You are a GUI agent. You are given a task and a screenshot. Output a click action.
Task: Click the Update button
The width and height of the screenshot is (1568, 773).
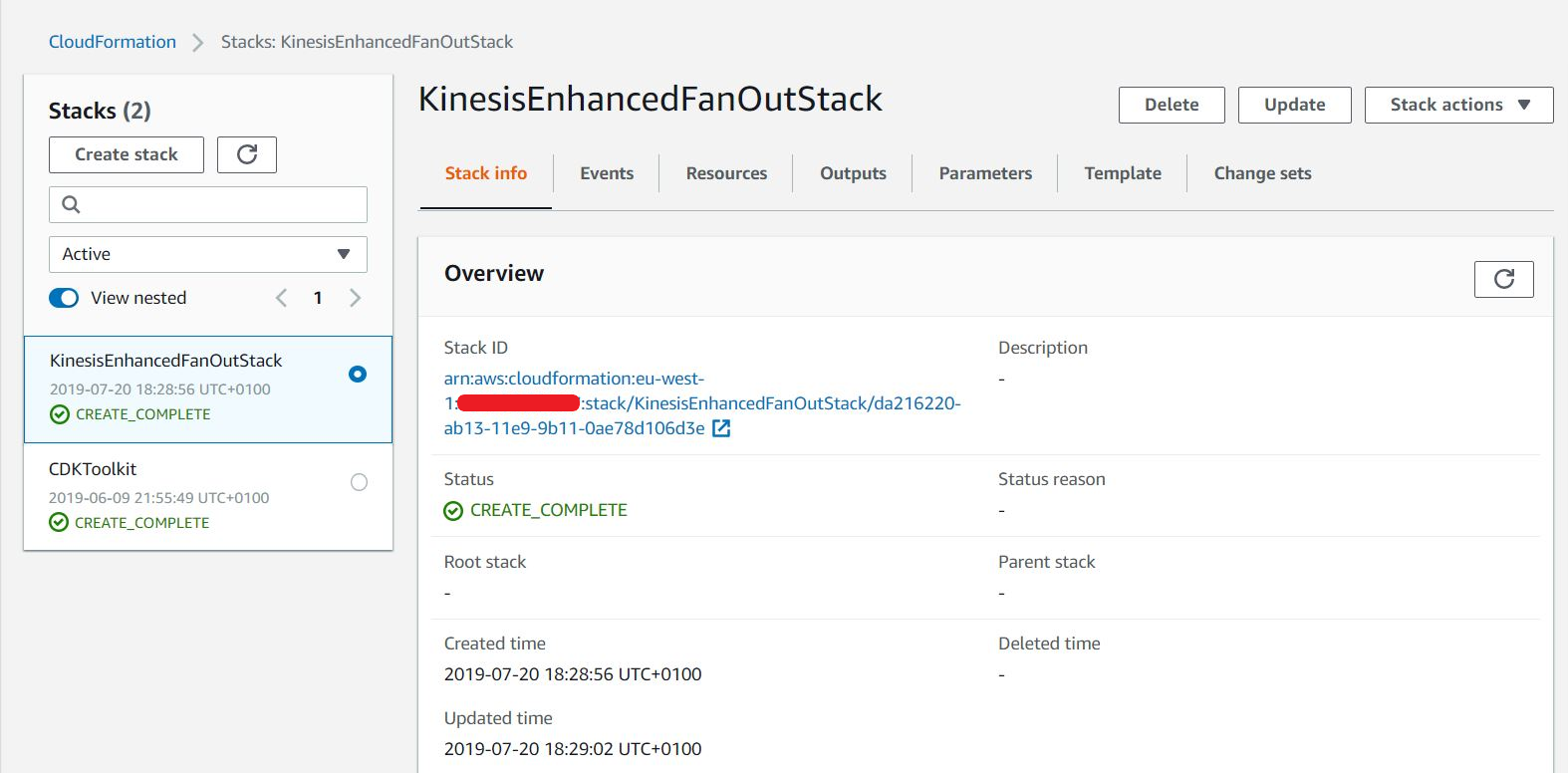coord(1294,105)
